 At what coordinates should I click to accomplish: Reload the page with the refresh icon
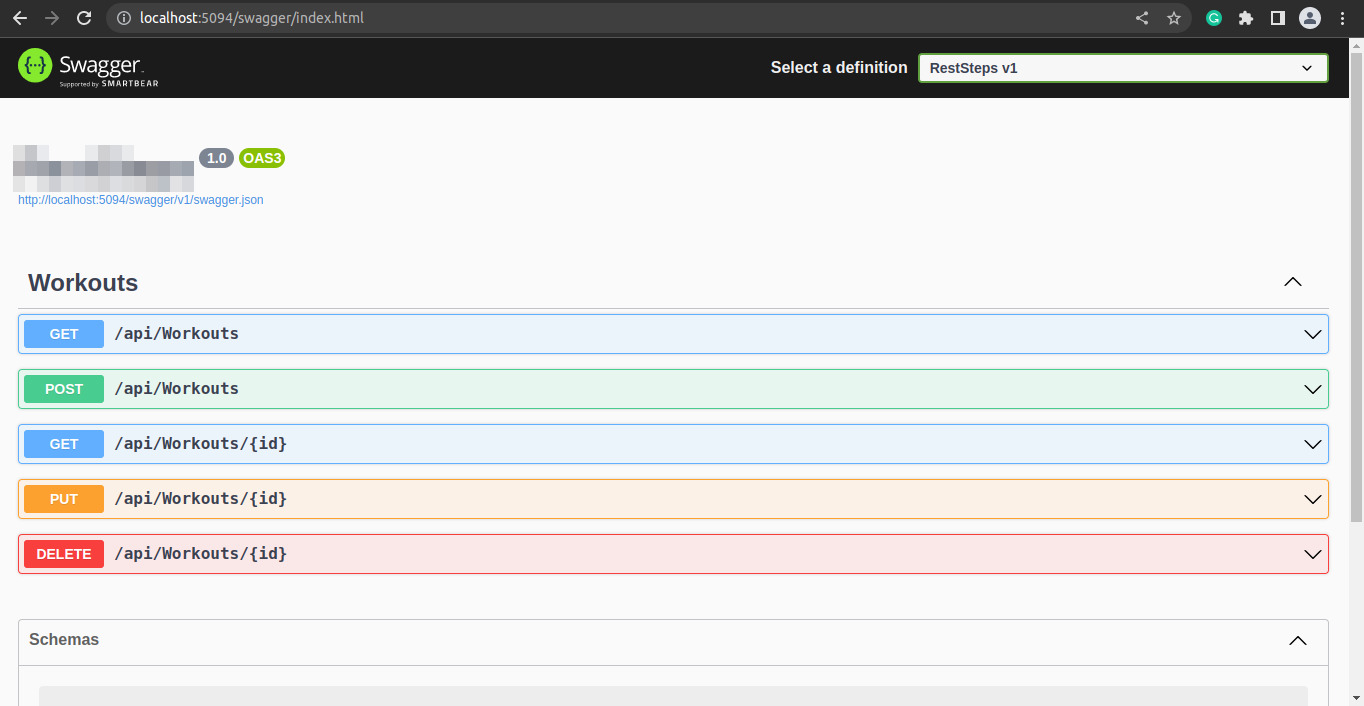[x=83, y=17]
